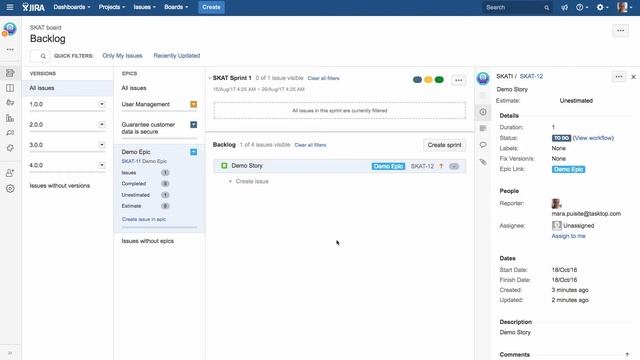Open the issue detail ellipsis menu
The height and width of the screenshot is (360, 640).
coord(619,77)
